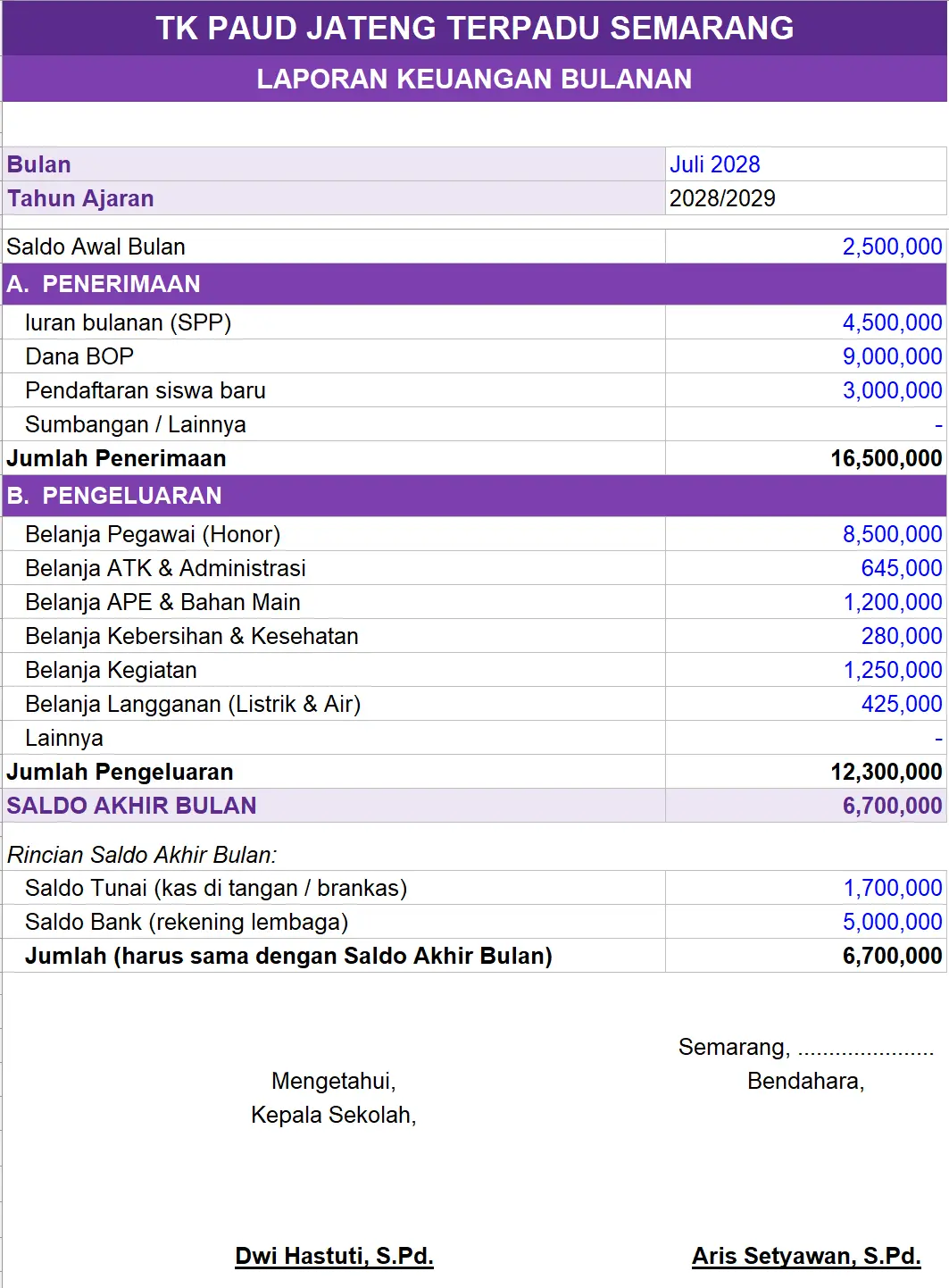This screenshot has width=949, height=1288.
Task: Select the Jumlah Pengeluaran label
Action: click(x=120, y=772)
